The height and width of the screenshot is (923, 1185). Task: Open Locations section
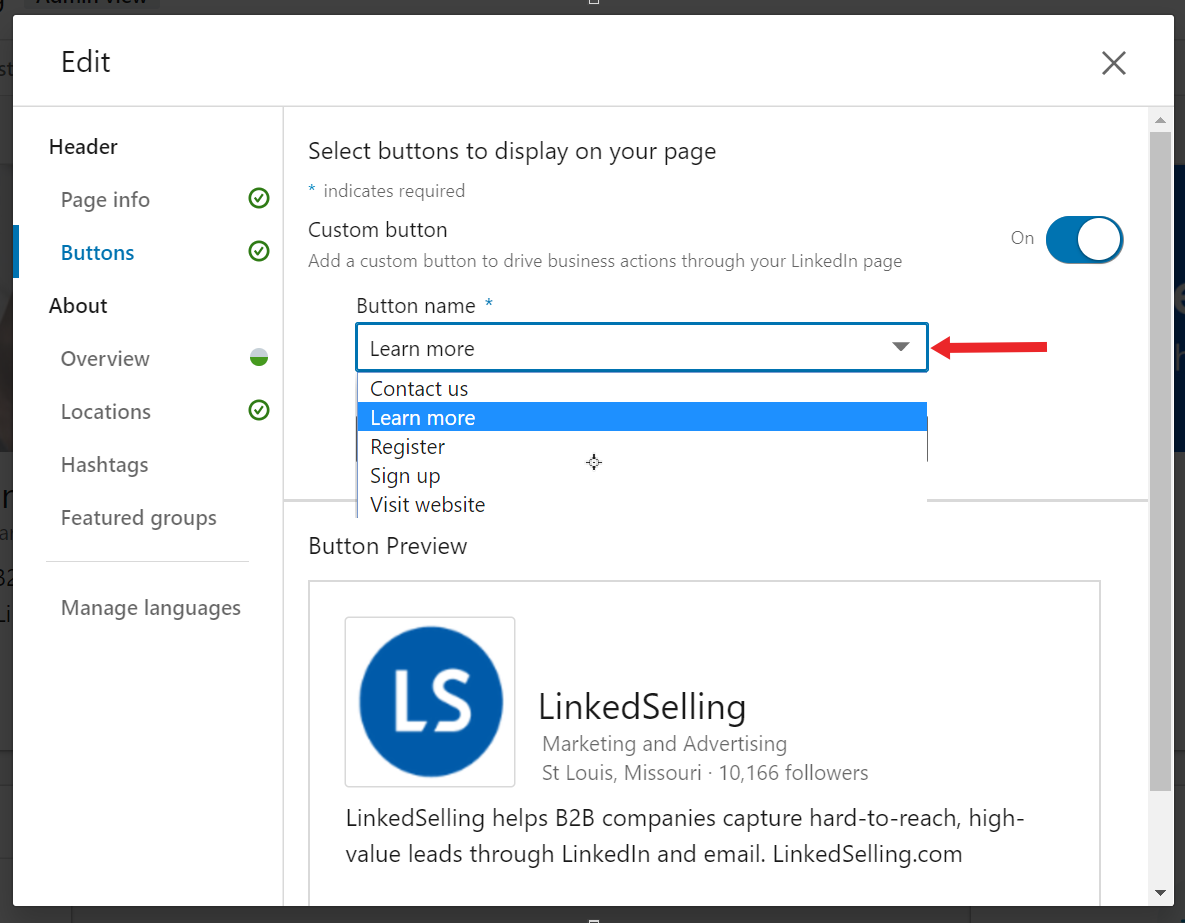[106, 411]
